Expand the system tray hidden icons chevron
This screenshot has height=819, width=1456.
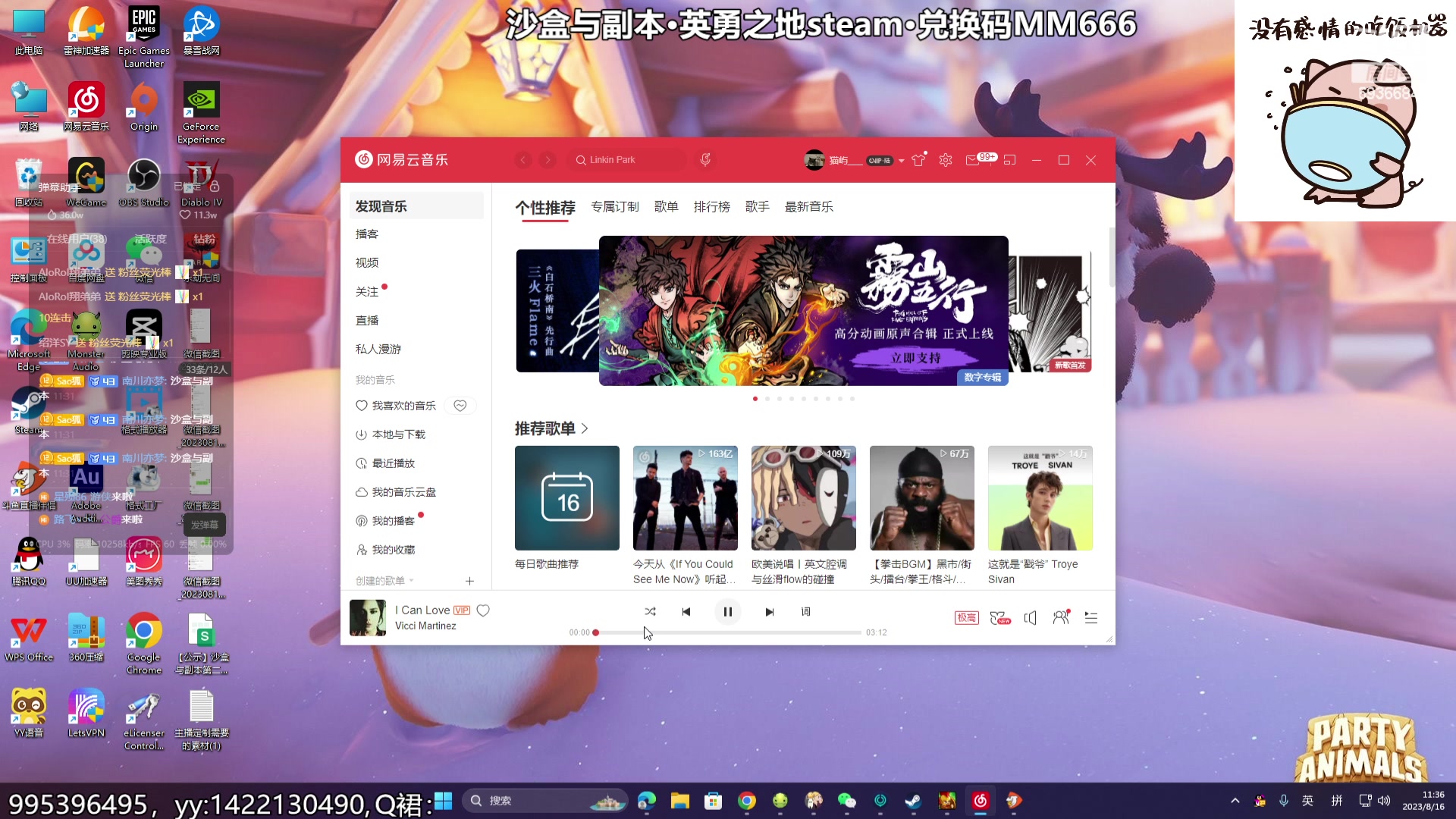[1235, 801]
